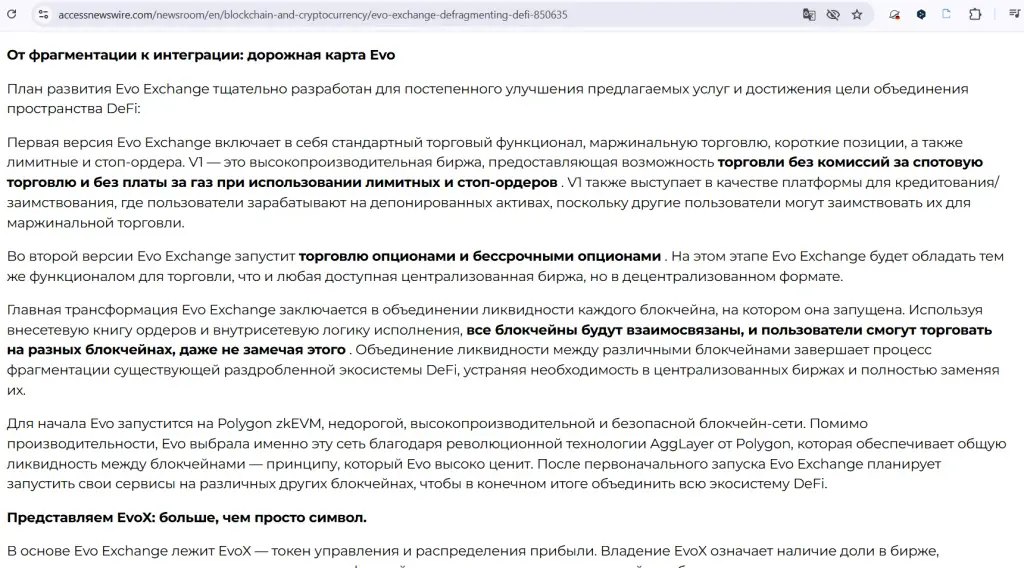
Task: Click the heading about the Evo roadmap
Action: [x=201, y=55]
